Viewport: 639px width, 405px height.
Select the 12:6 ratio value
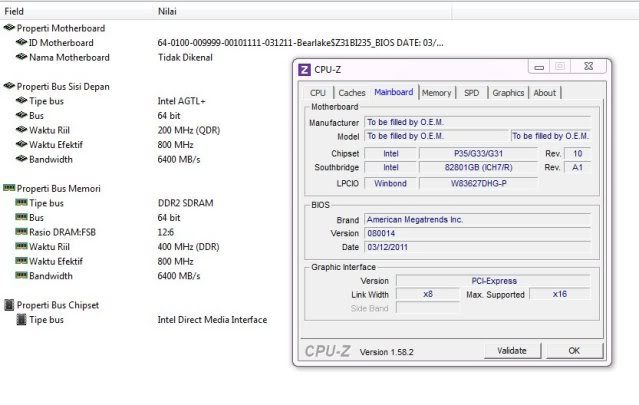coord(165,232)
